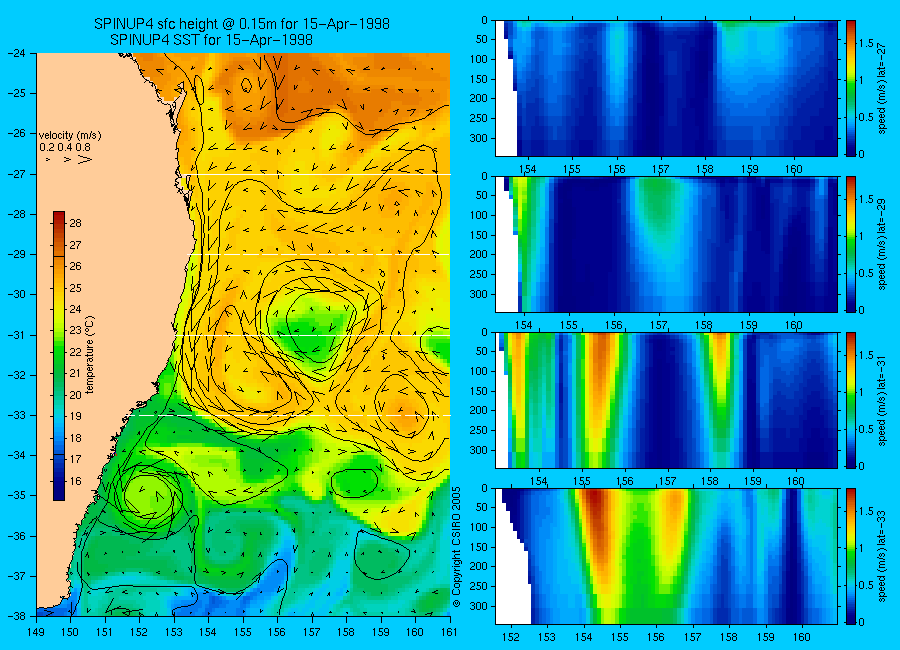Click the lat=-33 speed section panel

click(x=666, y=556)
